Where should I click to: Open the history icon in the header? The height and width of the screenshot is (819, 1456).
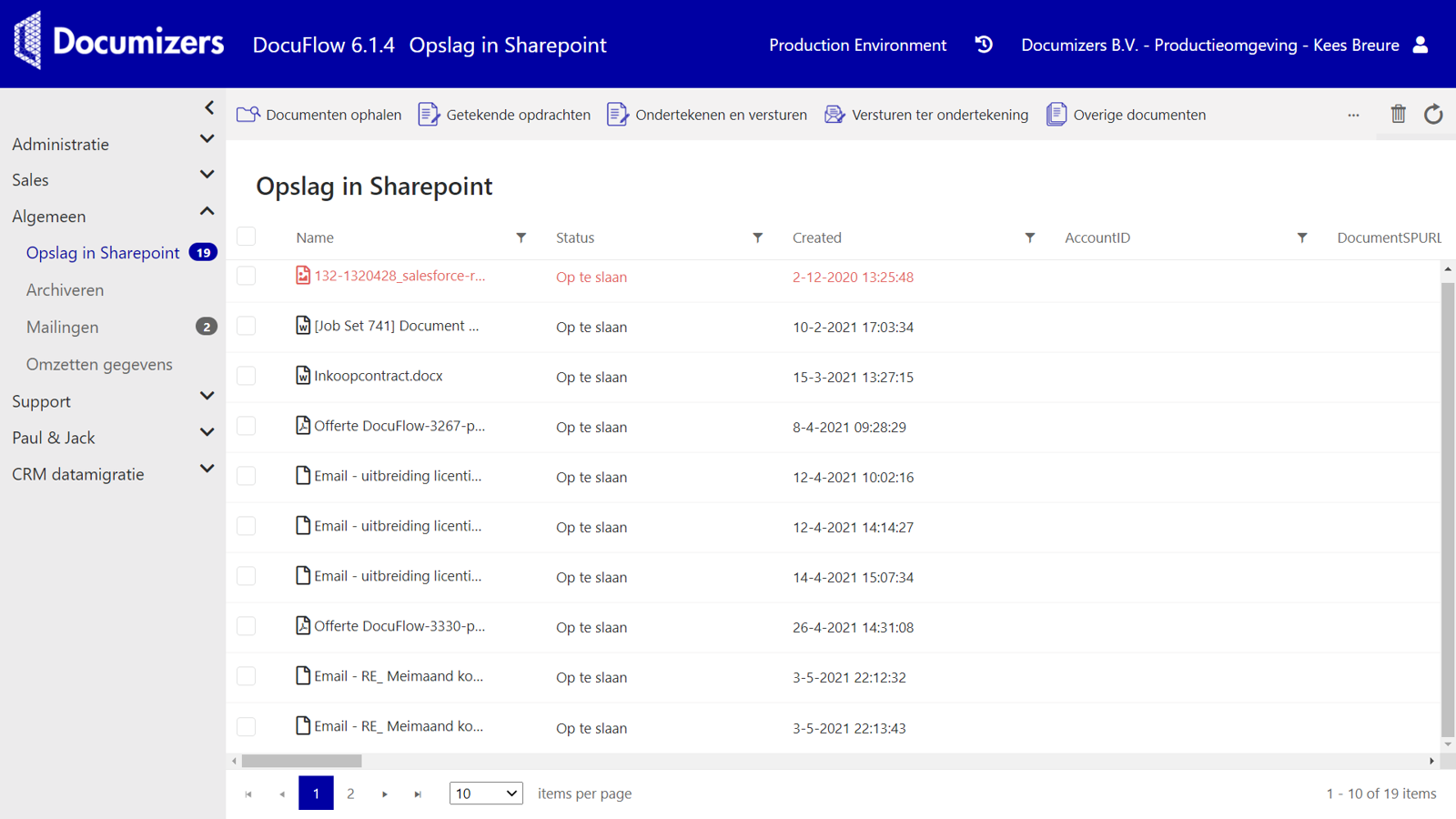coord(983,44)
